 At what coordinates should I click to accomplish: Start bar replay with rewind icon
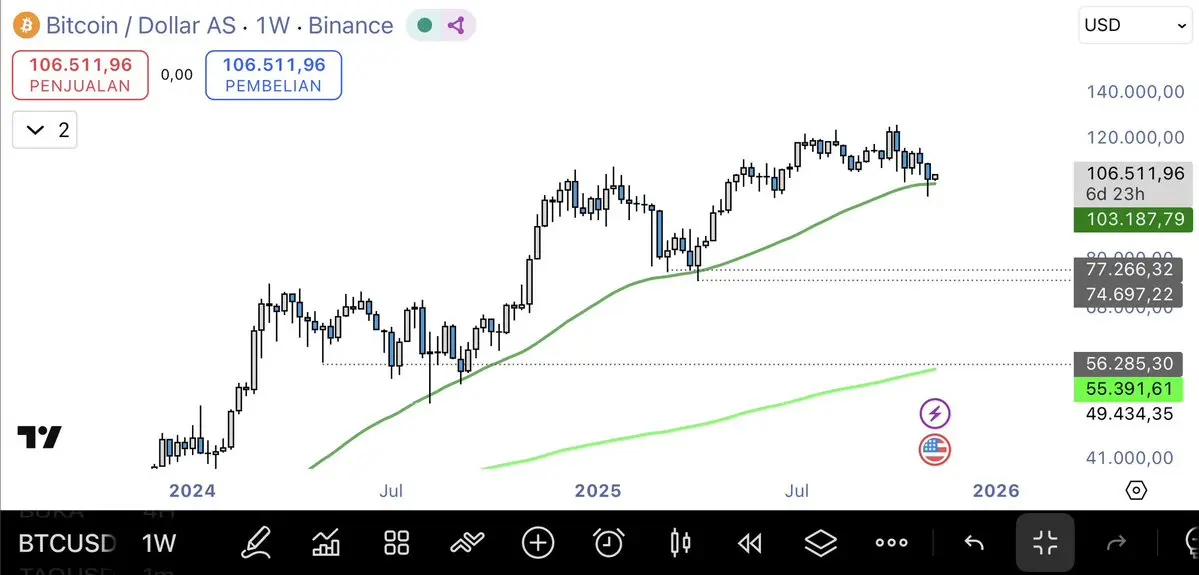750,544
